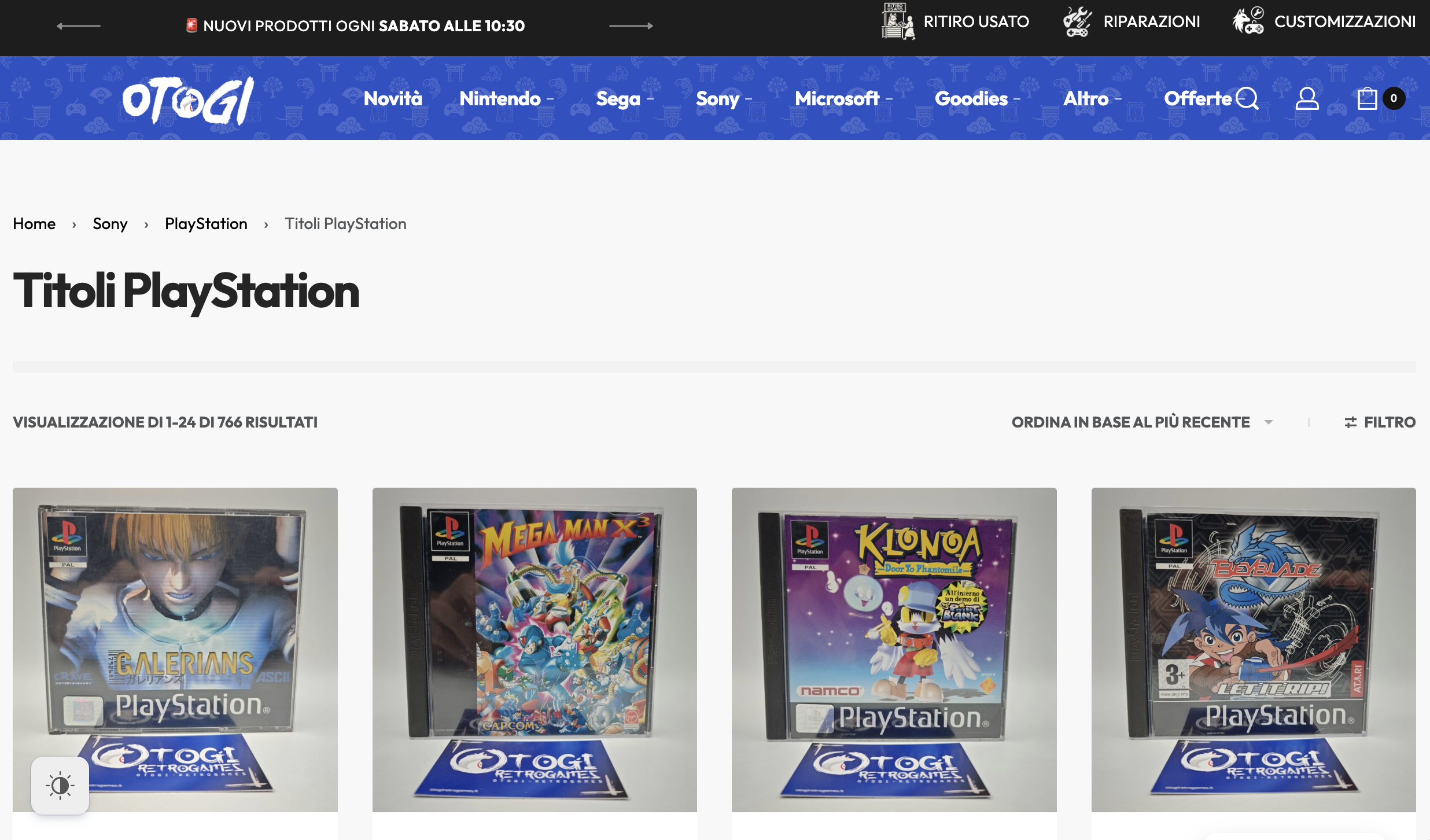The width and height of the screenshot is (1430, 840).
Task: Expand the Goodies menu
Action: tap(978, 98)
